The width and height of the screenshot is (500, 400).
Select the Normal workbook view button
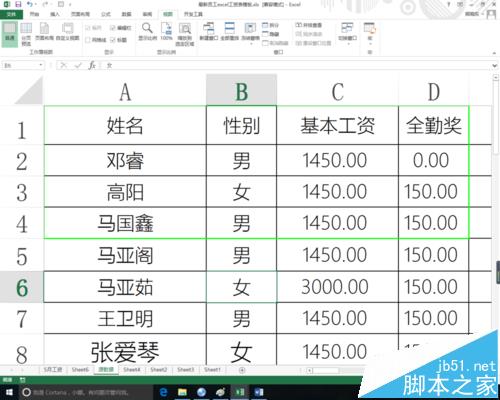click(10, 33)
